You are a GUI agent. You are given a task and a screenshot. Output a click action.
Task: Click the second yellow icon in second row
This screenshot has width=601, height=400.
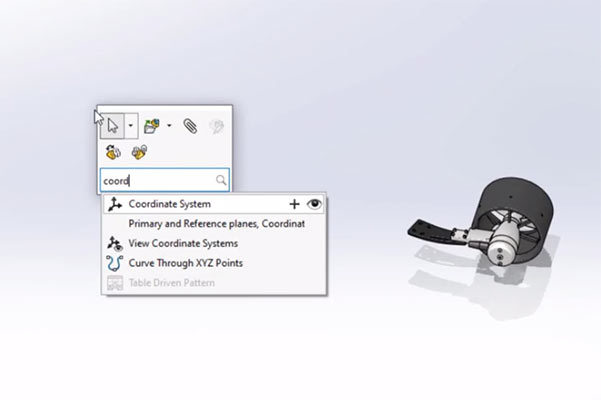click(139, 153)
